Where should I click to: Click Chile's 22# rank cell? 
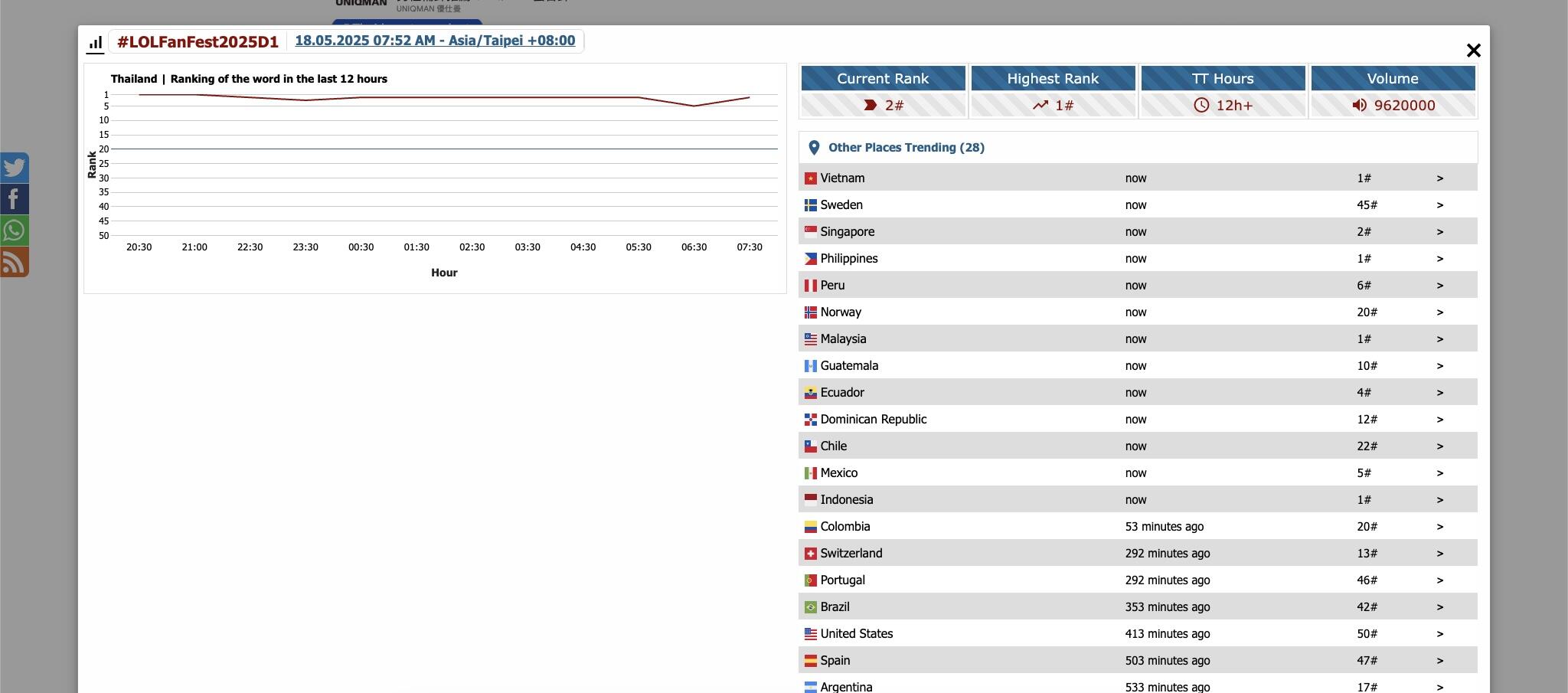(x=1367, y=446)
